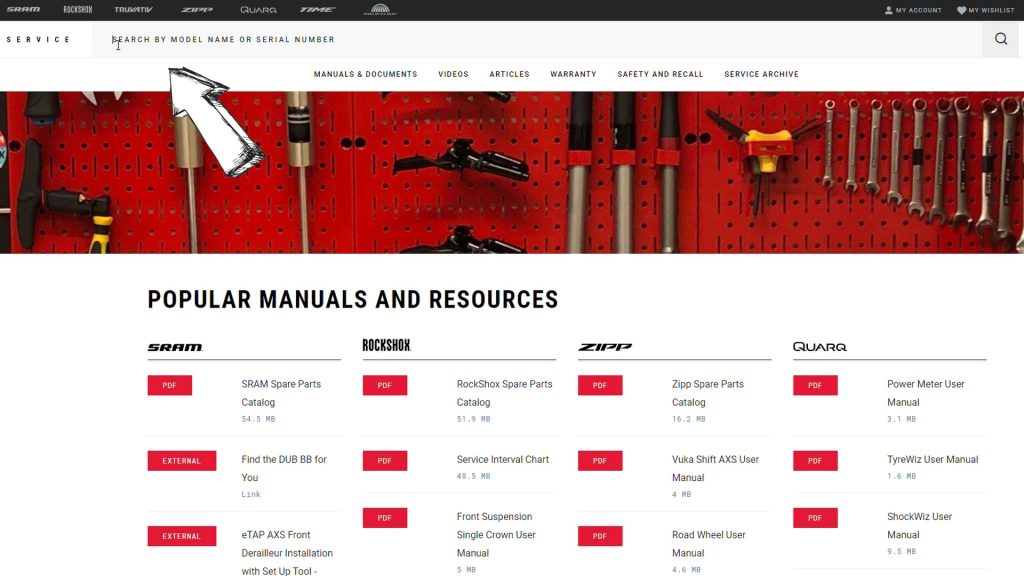Open Road Wheel User Manual link
The height and width of the screenshot is (576, 1024).
pos(708,544)
